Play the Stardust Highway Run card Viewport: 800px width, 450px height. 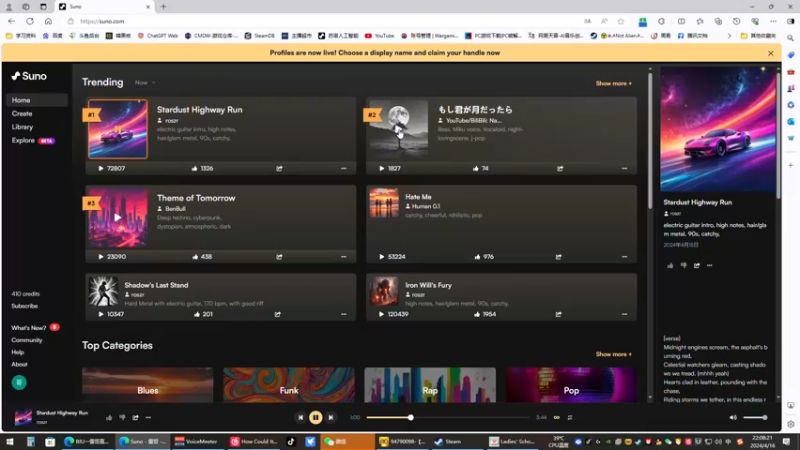pos(101,168)
